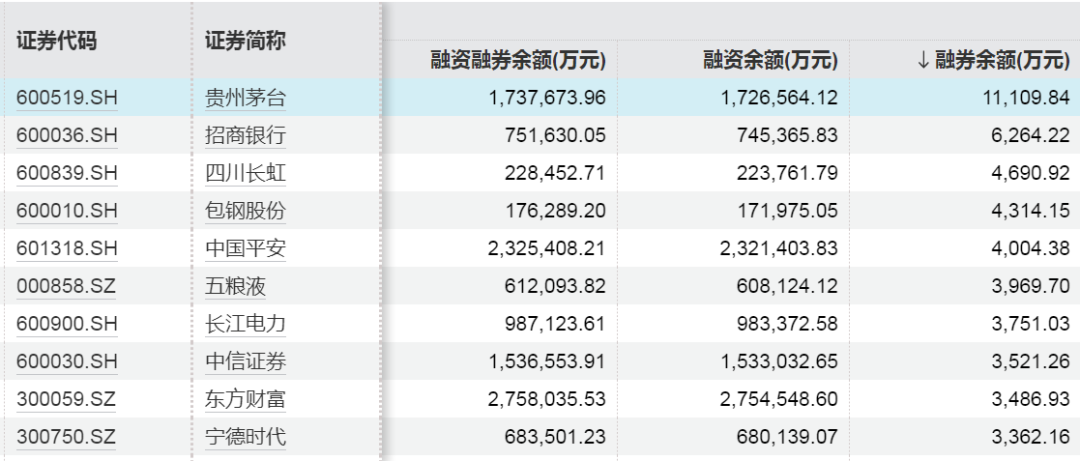Select the 中信证券 name link

(x=245, y=362)
